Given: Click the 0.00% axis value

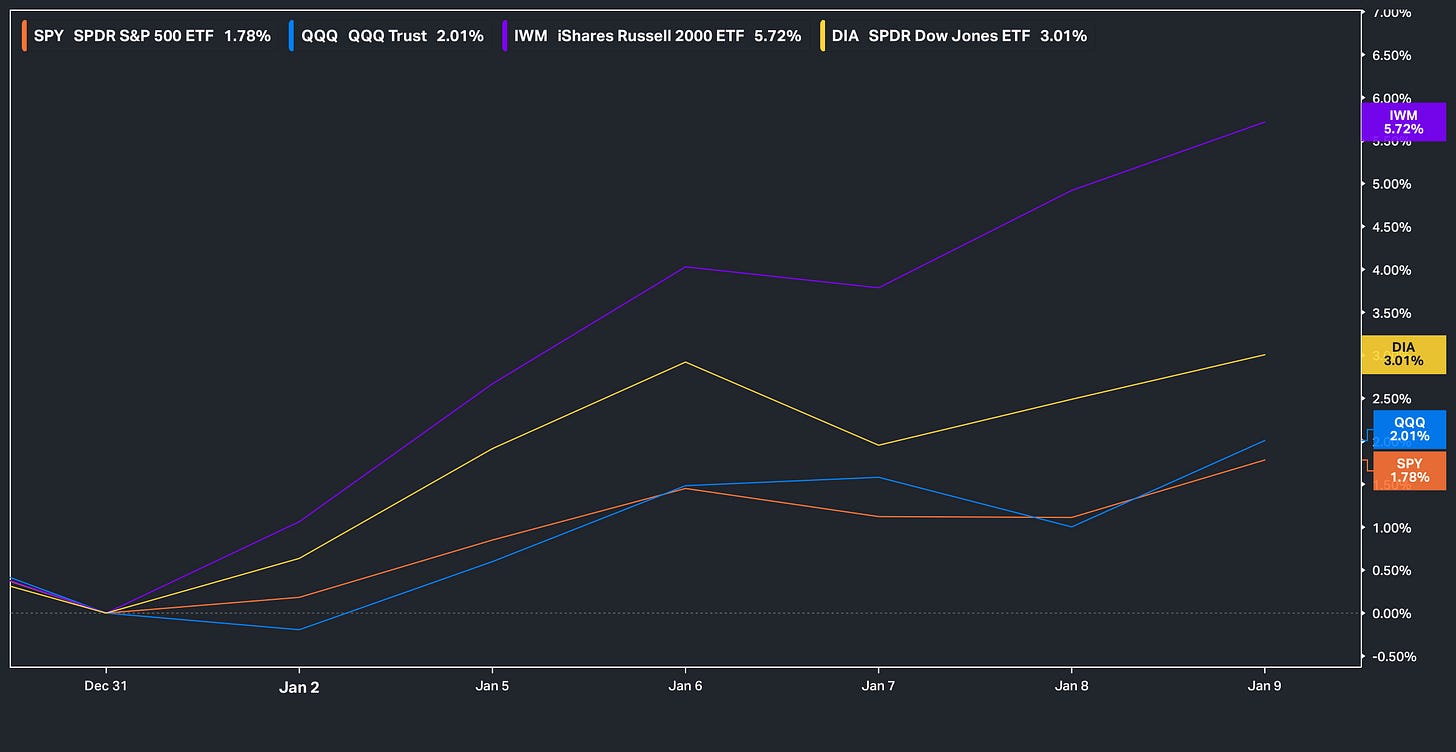Looking at the screenshot, I should click(1393, 613).
